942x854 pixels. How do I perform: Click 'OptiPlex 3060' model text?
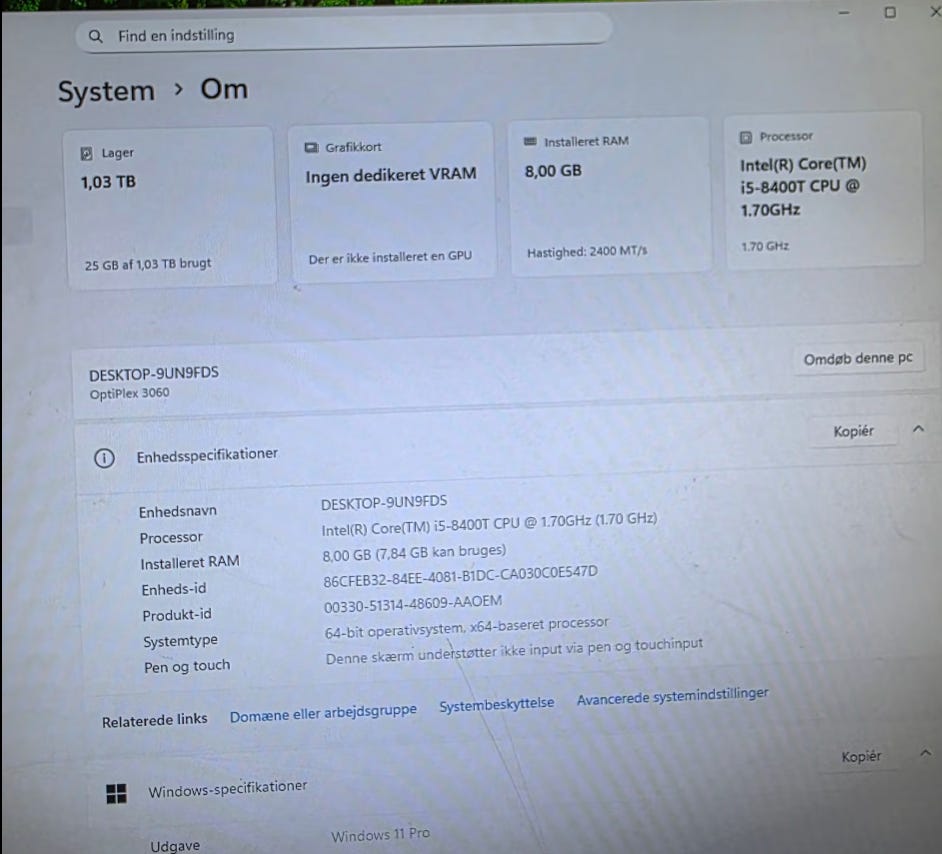click(x=129, y=394)
